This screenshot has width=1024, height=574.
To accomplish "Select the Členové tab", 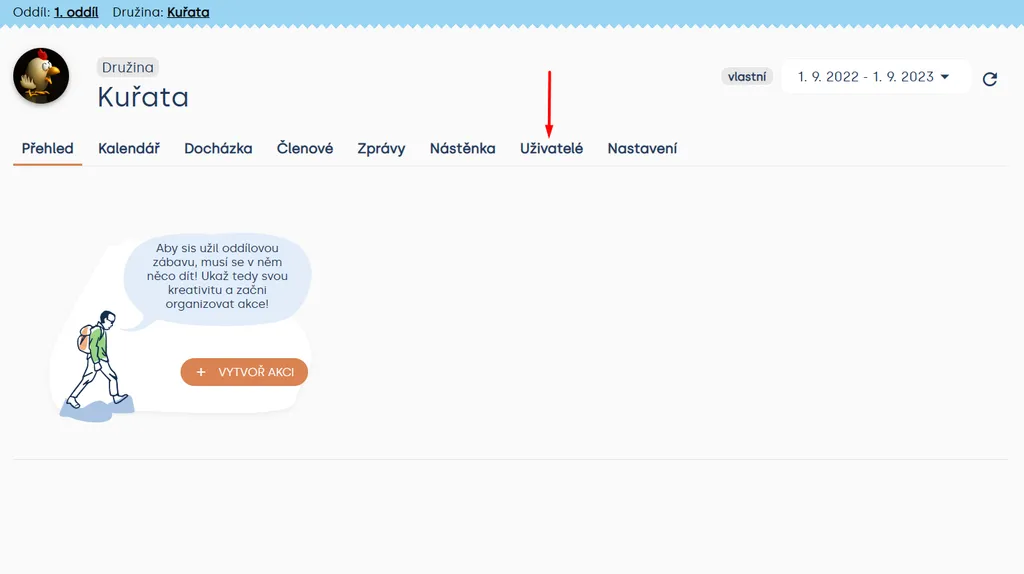I will [x=305, y=148].
